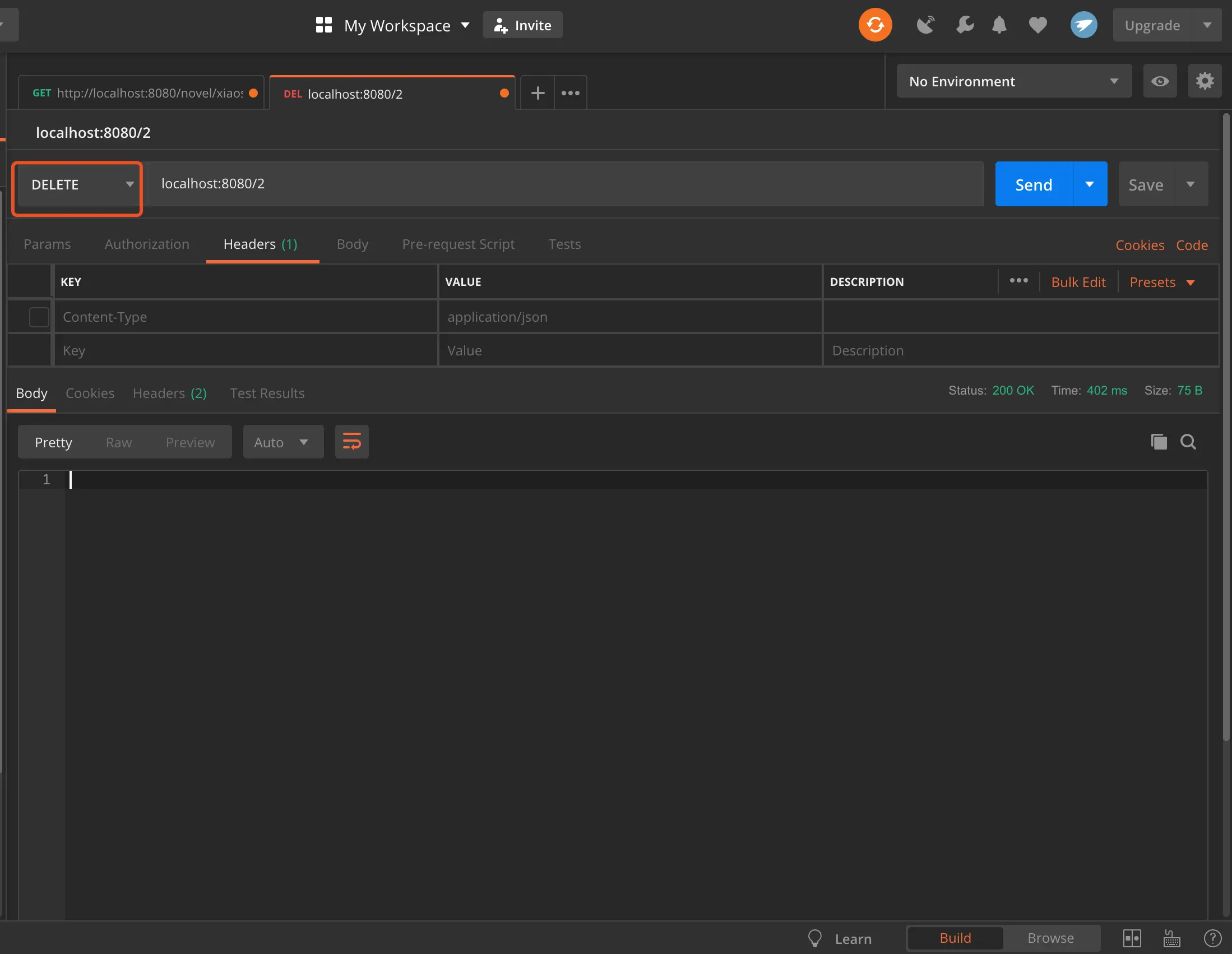Open the Pre-request Script tab
Image resolution: width=1232 pixels, height=954 pixels.
point(458,244)
